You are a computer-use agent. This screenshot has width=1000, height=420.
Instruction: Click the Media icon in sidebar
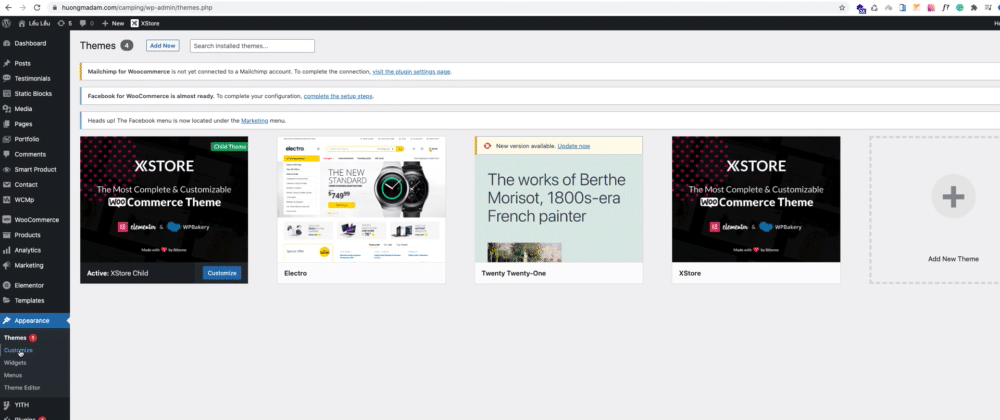pyautogui.click(x=6, y=109)
